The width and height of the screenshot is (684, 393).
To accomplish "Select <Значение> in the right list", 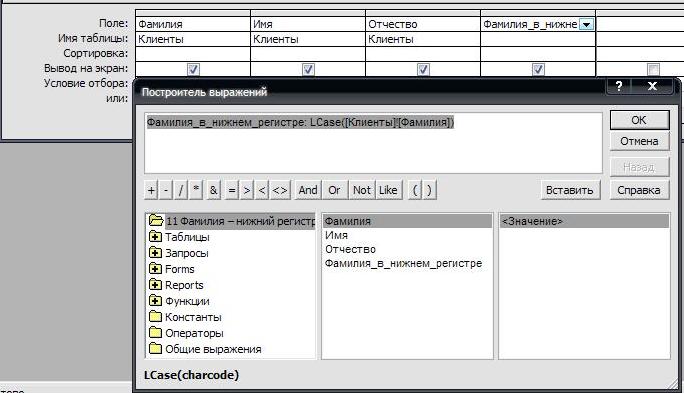I will tap(585, 221).
